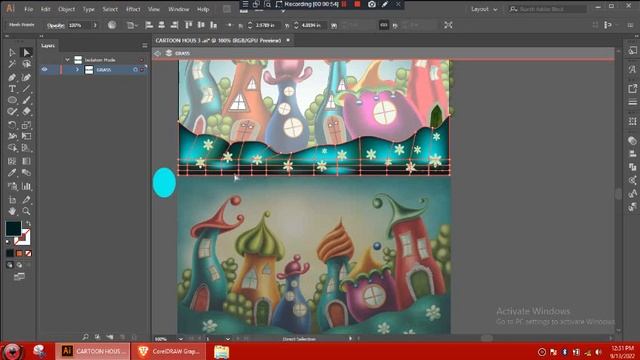
Task: Open the Window menu
Action: [179, 9]
